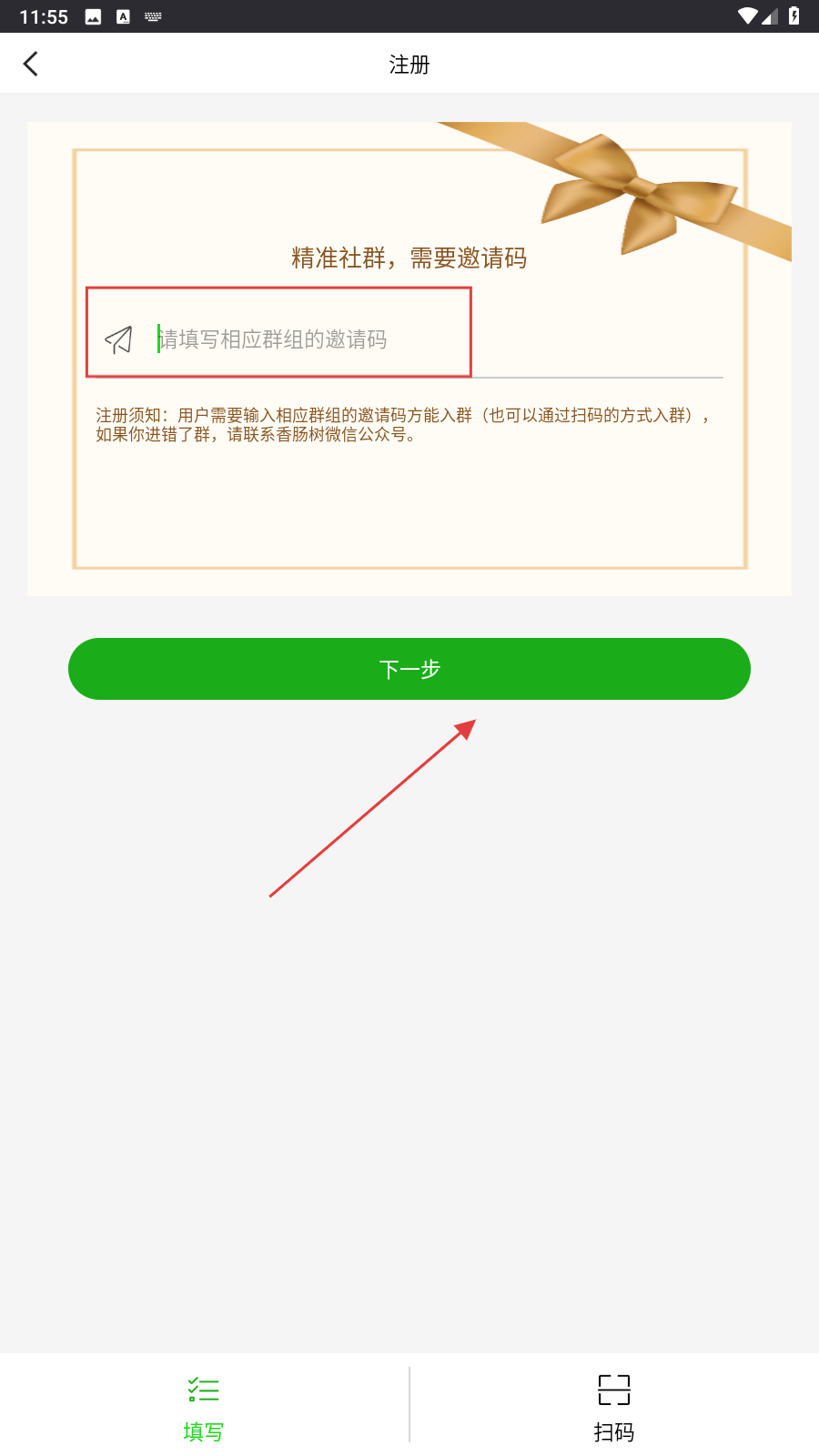Open the 扫码 scan frame icon
This screenshot has width=819, height=1456.
coord(614,1390)
